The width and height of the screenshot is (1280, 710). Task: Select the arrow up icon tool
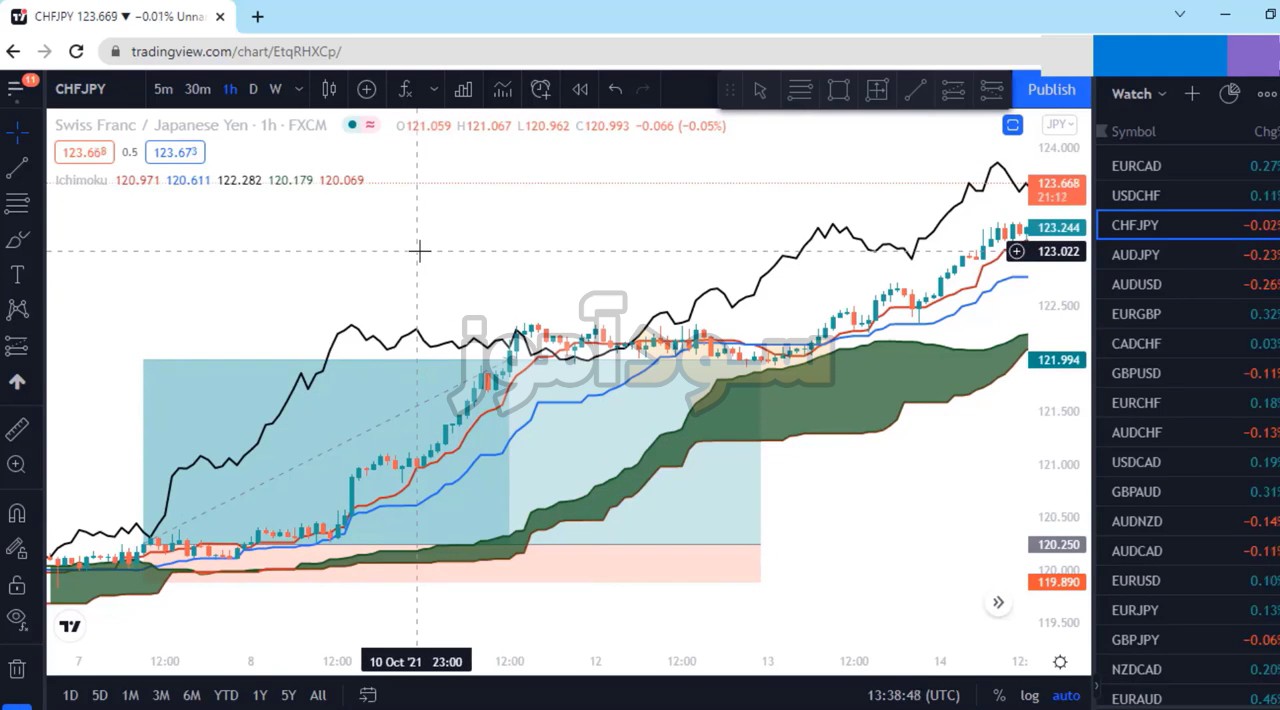[17, 382]
